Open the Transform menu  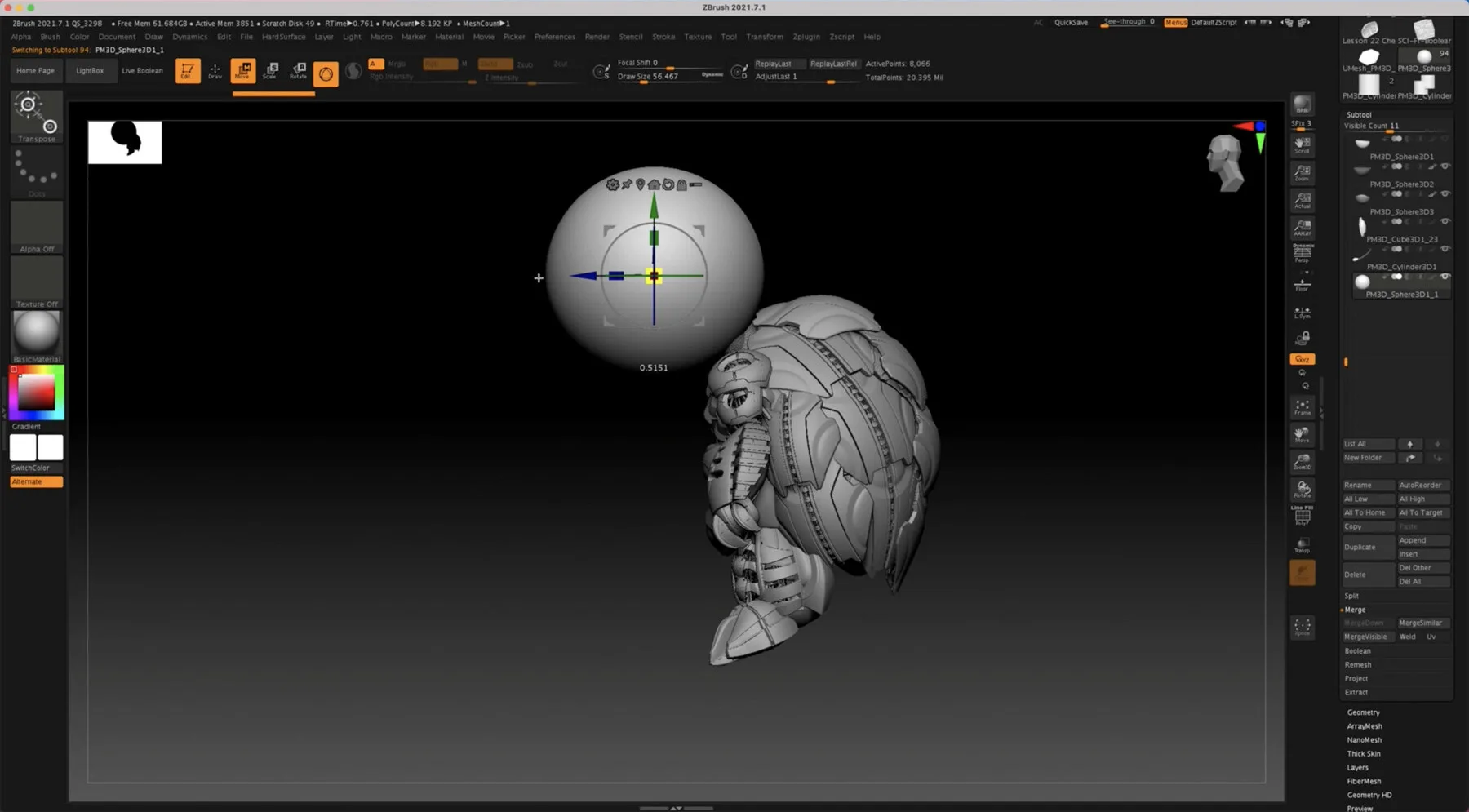tap(764, 37)
